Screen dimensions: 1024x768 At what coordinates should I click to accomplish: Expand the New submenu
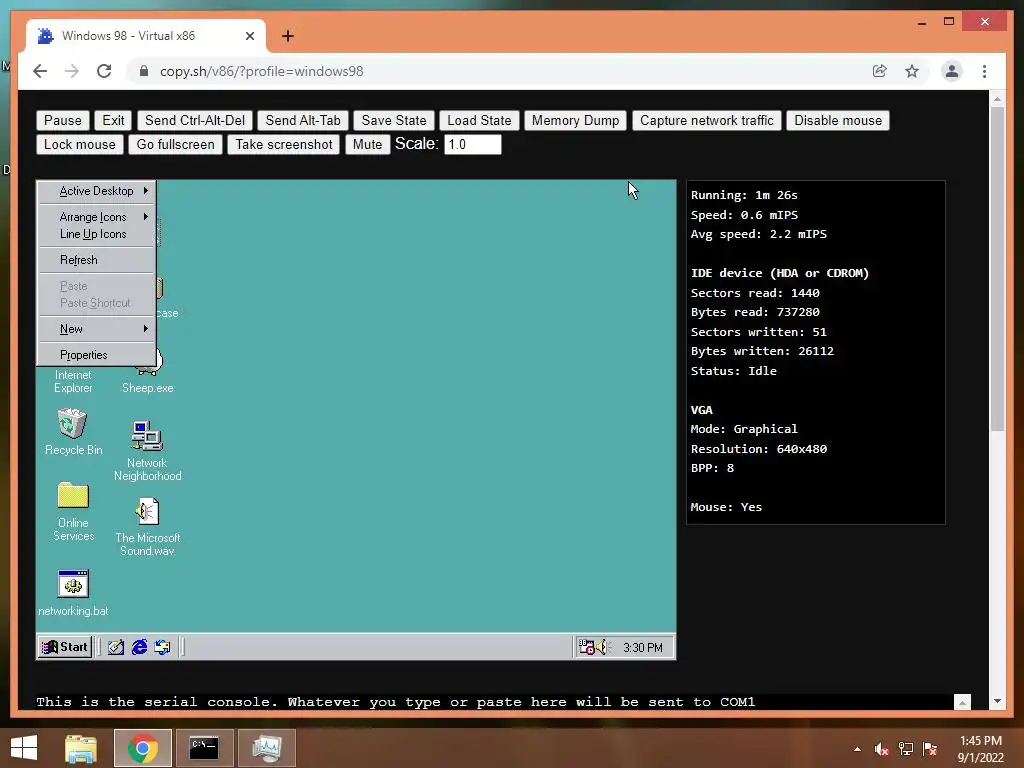pyautogui.click(x=97, y=329)
